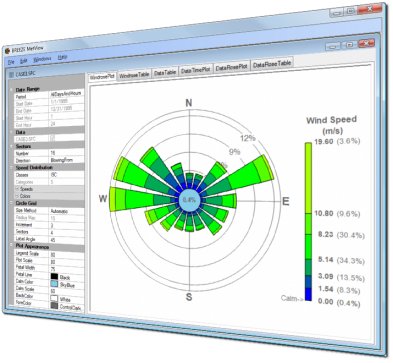Image resolution: width=393 pixels, height=363 pixels.
Task: Open the File menu
Action: point(11,62)
